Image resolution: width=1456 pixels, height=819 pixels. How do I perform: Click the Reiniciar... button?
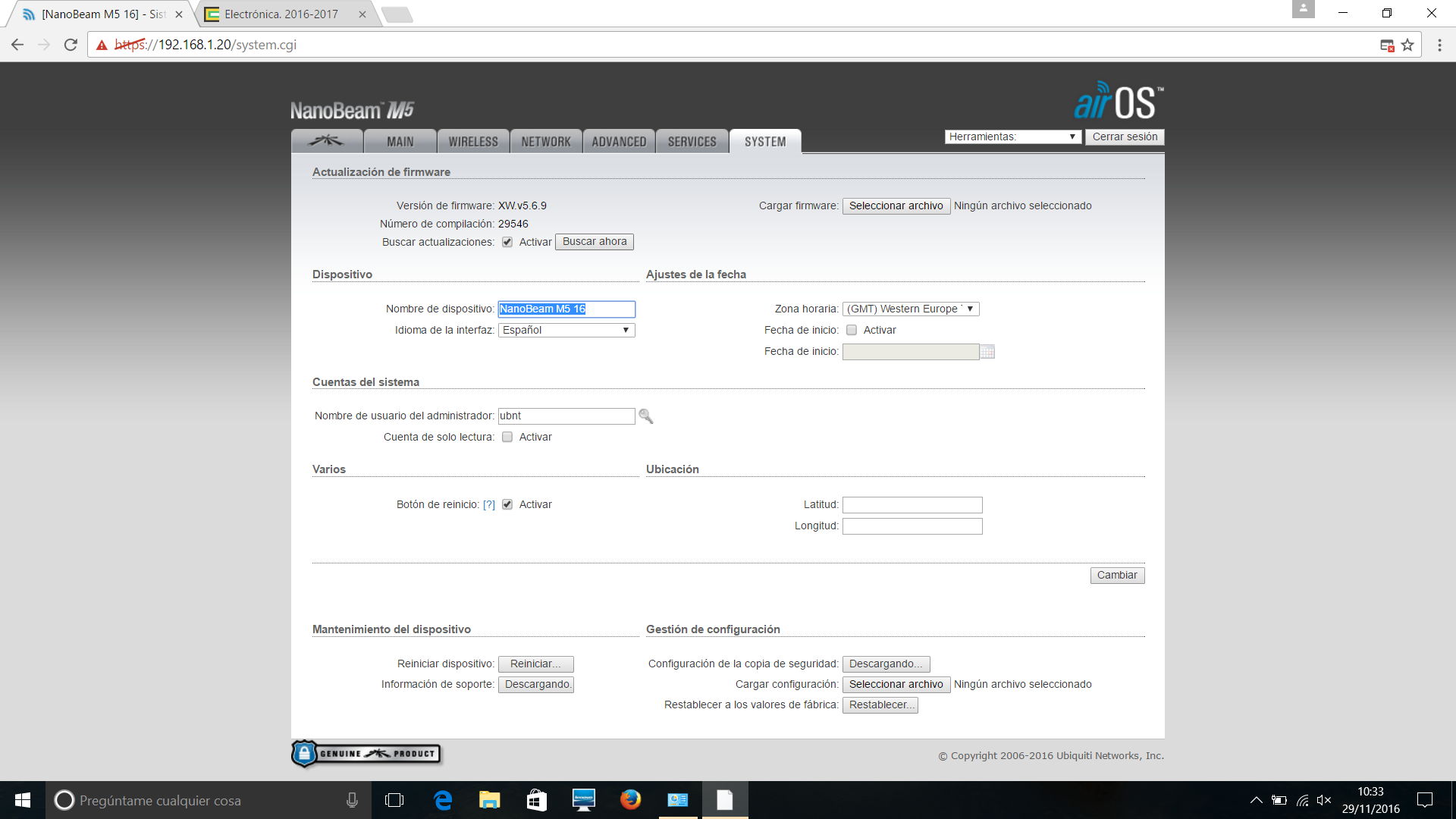point(535,664)
